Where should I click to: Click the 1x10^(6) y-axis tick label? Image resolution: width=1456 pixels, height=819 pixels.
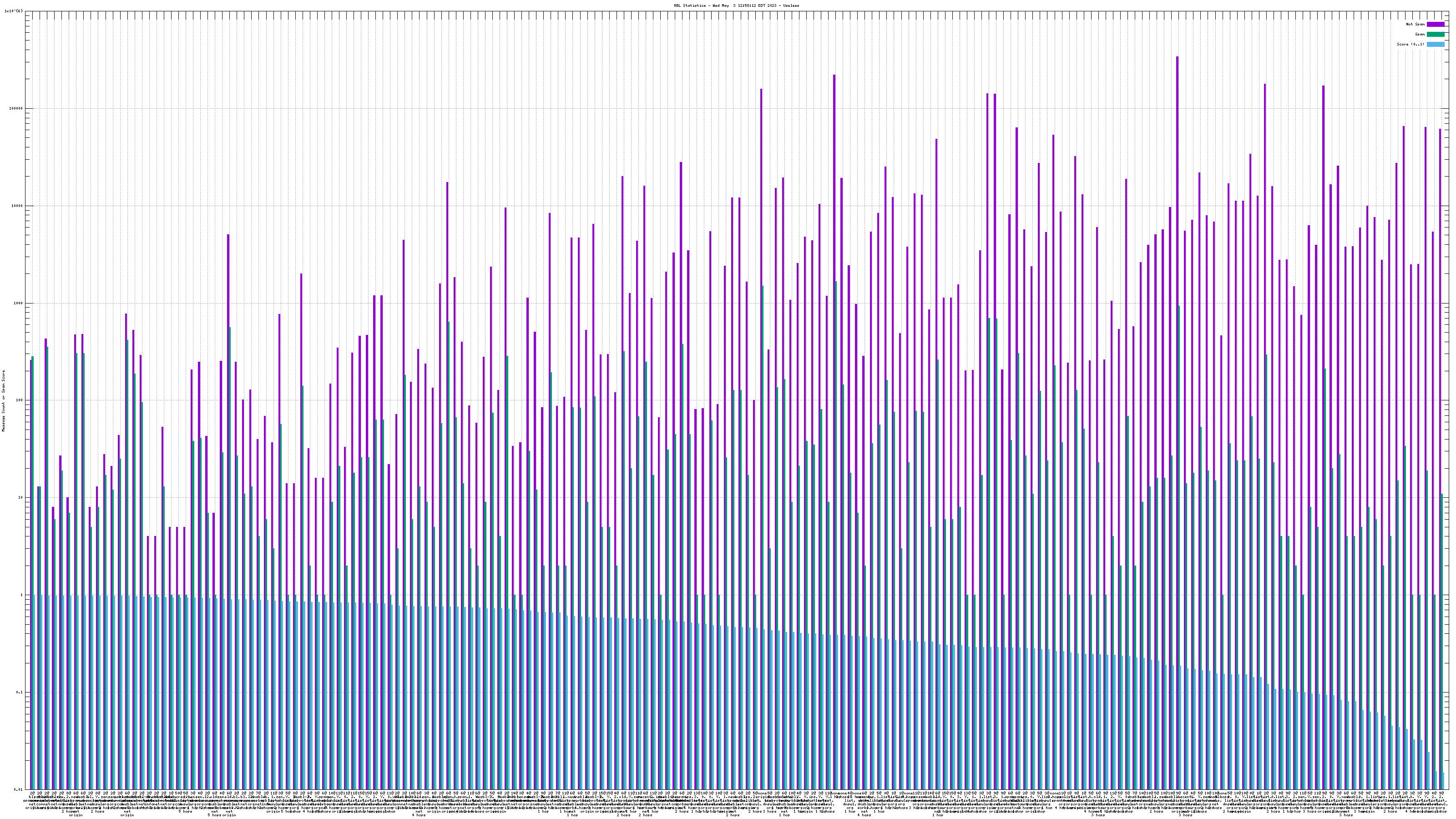click(14, 11)
